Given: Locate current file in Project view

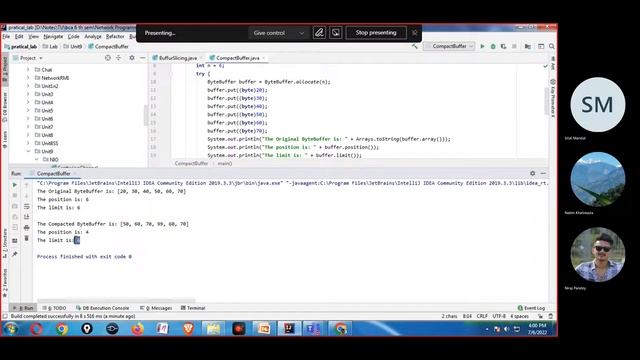Looking at the screenshot, I should [x=108, y=58].
